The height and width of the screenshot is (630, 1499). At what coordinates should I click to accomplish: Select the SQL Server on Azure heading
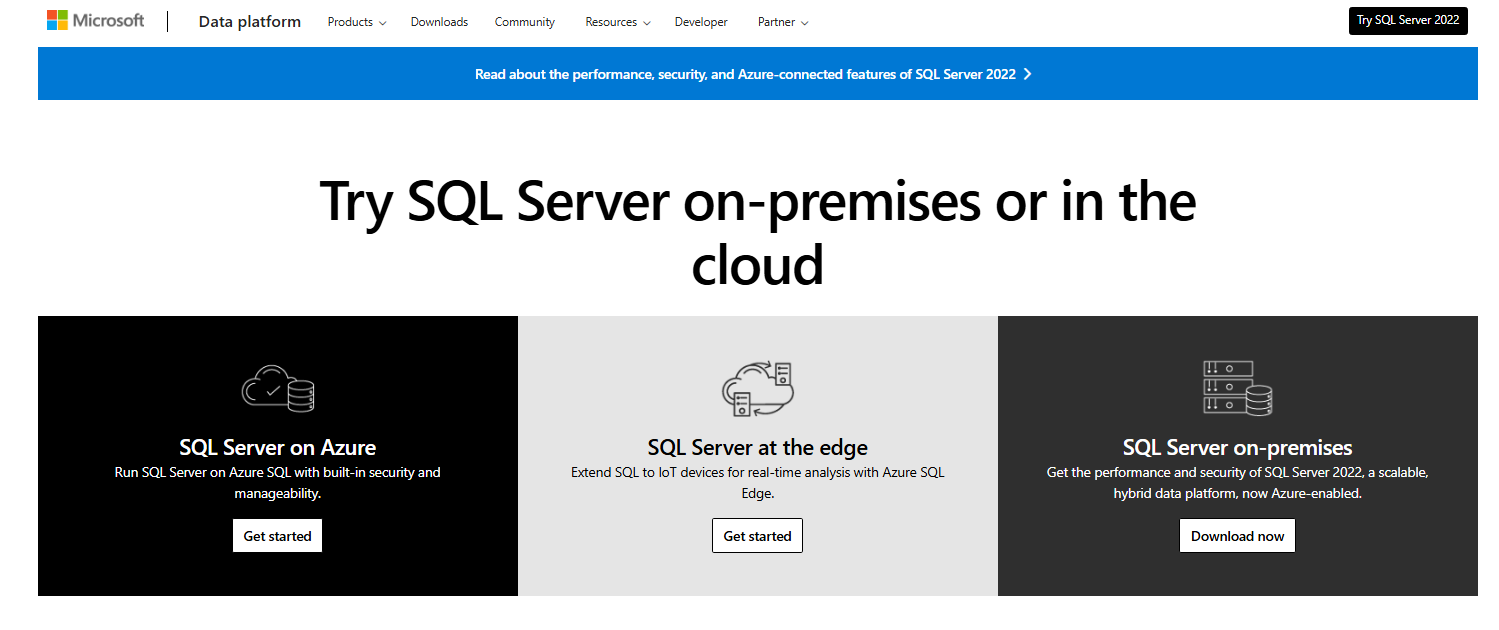278,448
